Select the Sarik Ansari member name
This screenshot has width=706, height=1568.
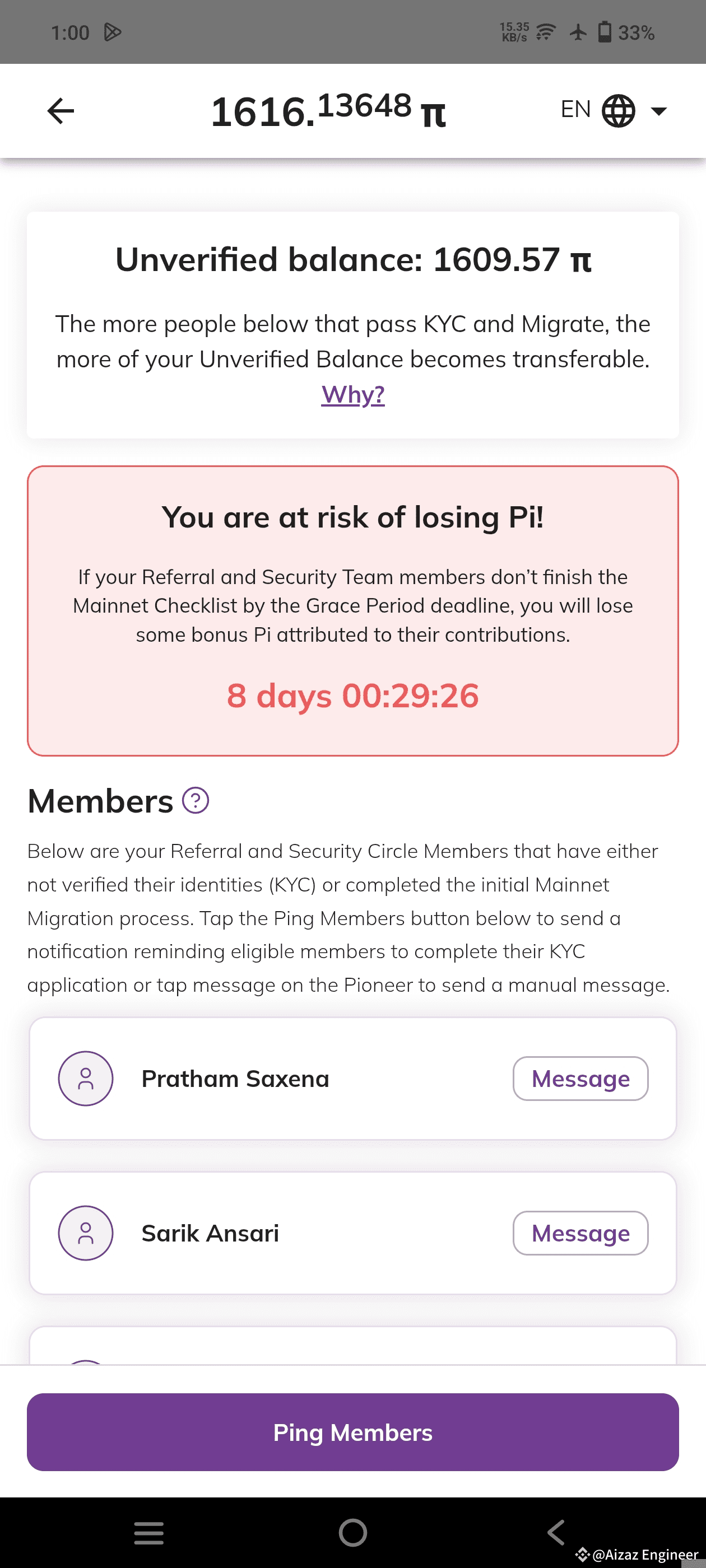pos(210,1233)
